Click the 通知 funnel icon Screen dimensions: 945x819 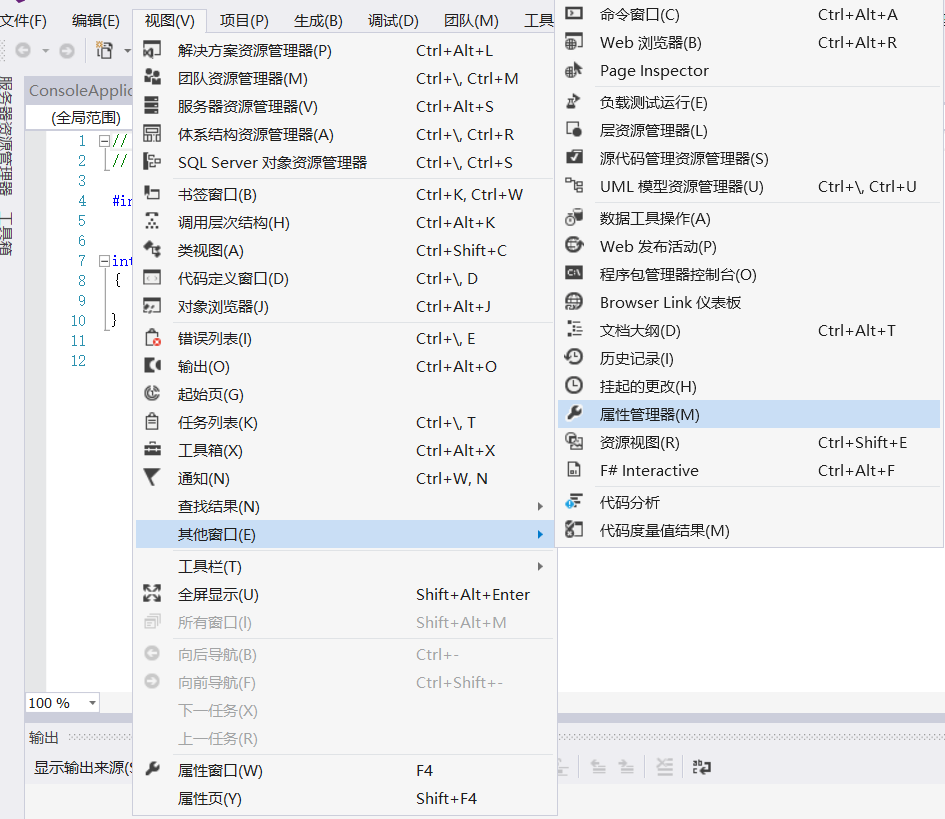coord(152,477)
